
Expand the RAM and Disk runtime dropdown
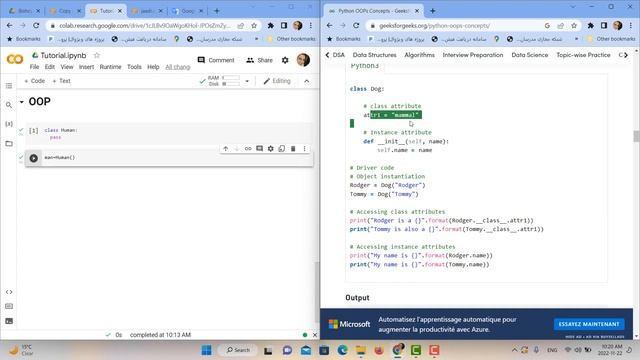(x=247, y=81)
